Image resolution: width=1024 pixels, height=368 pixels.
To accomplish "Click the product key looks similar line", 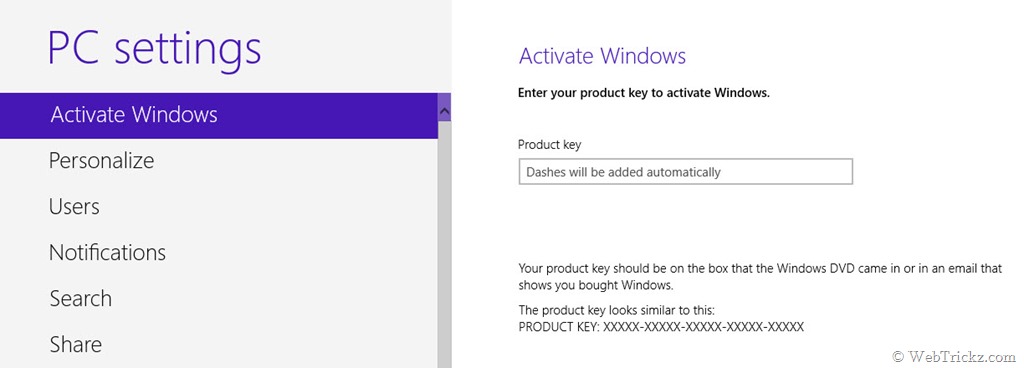I will click(621, 310).
